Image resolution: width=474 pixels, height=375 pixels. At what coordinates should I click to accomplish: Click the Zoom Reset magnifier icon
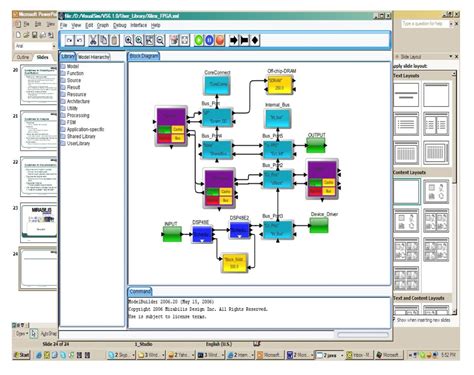pos(139,40)
